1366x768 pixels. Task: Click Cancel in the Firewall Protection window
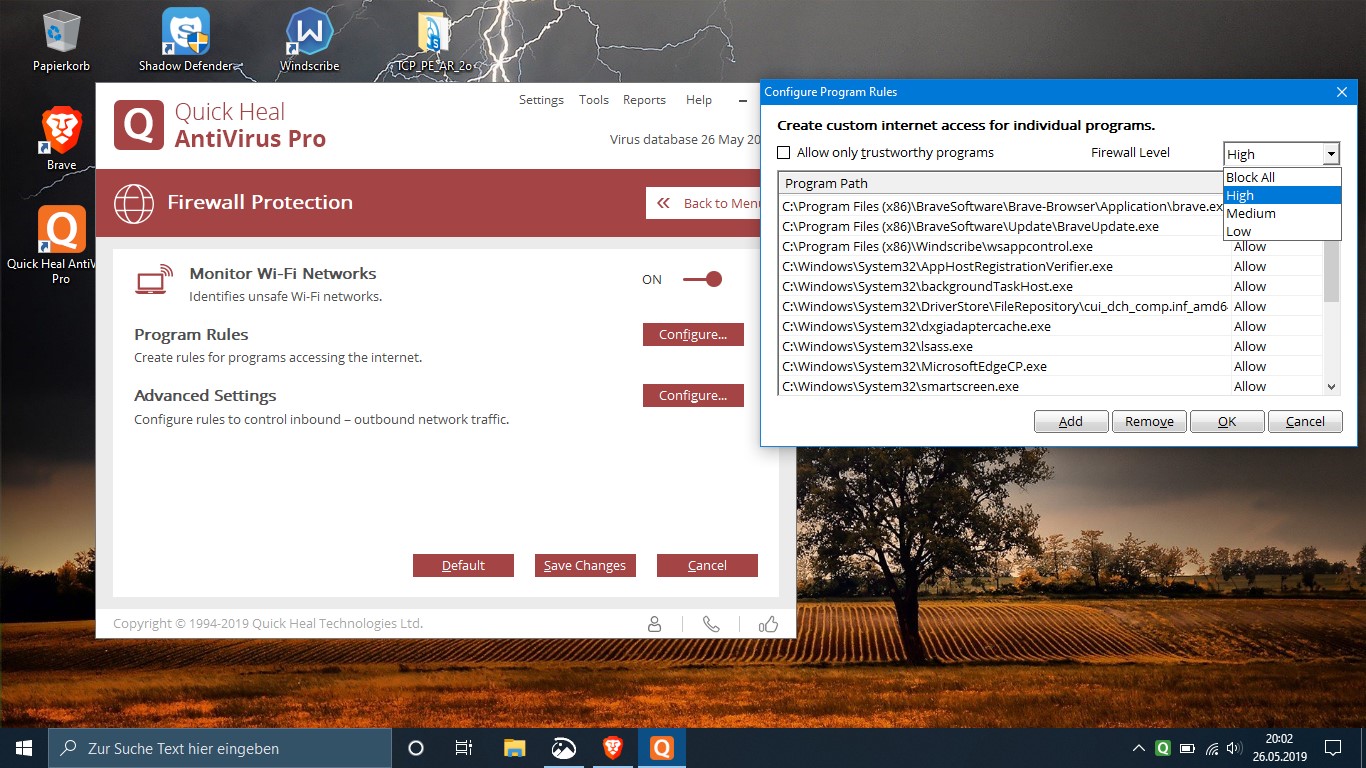click(707, 566)
